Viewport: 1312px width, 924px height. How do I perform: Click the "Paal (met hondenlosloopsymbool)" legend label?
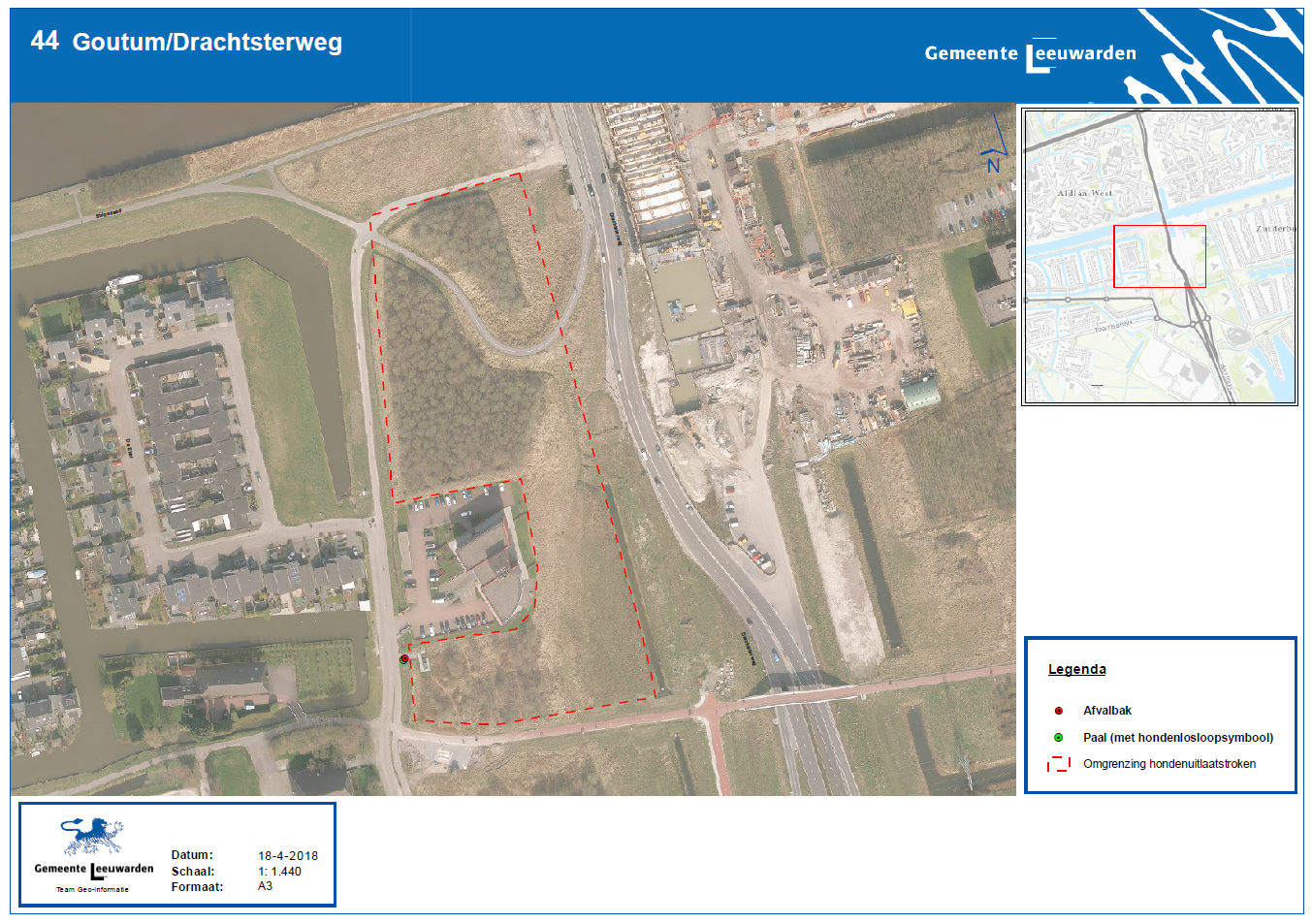pyautogui.click(x=1177, y=738)
